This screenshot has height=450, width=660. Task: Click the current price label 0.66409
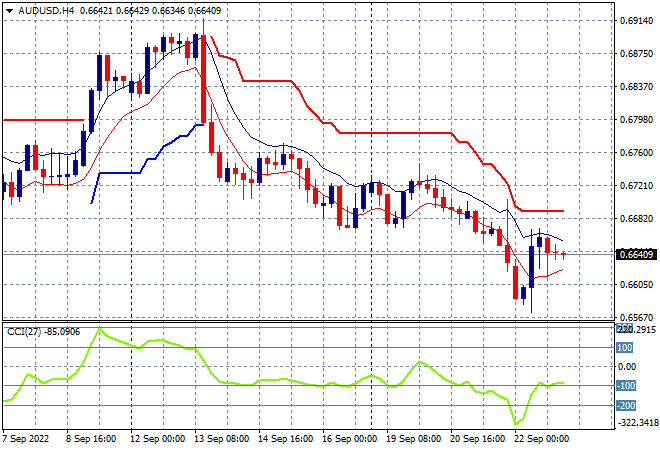(x=636, y=254)
